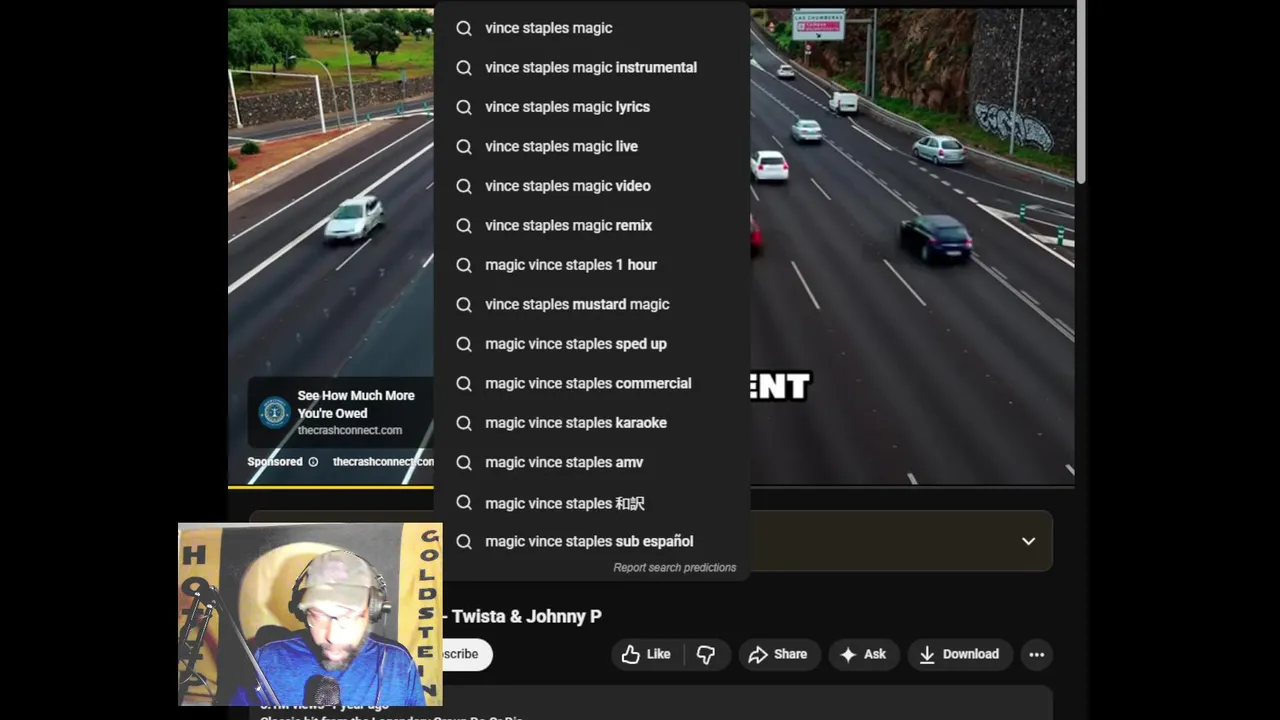Image resolution: width=1280 pixels, height=720 pixels.
Task: Choose "vince staples magic instrumental" suggestion
Action: tap(592, 67)
